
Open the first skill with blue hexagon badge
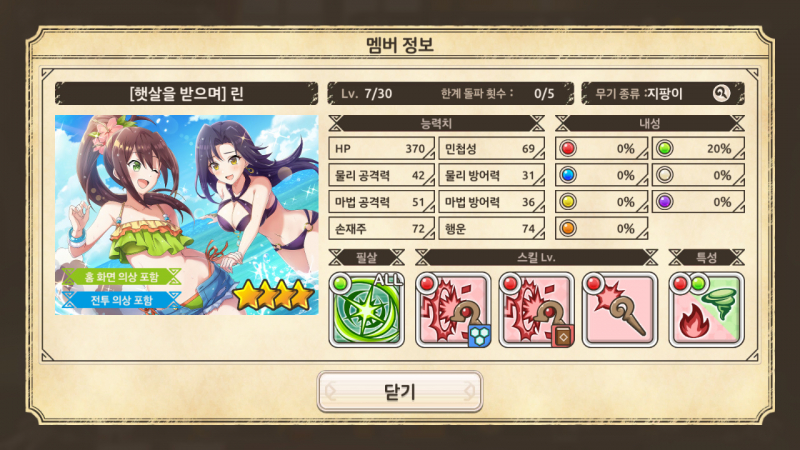(x=453, y=310)
